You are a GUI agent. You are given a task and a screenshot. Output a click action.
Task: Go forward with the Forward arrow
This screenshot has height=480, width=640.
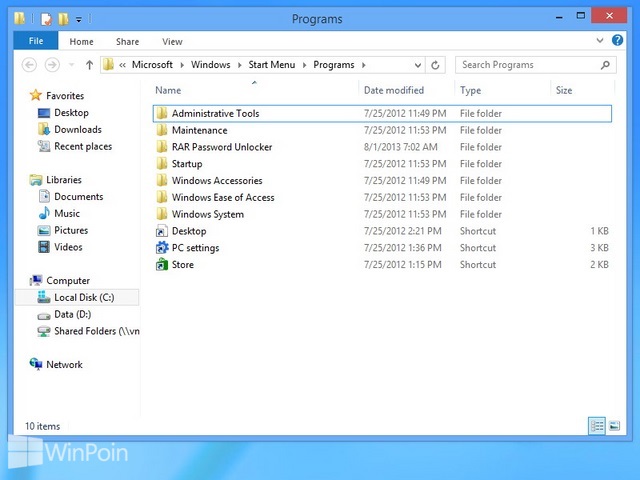click(x=52, y=65)
